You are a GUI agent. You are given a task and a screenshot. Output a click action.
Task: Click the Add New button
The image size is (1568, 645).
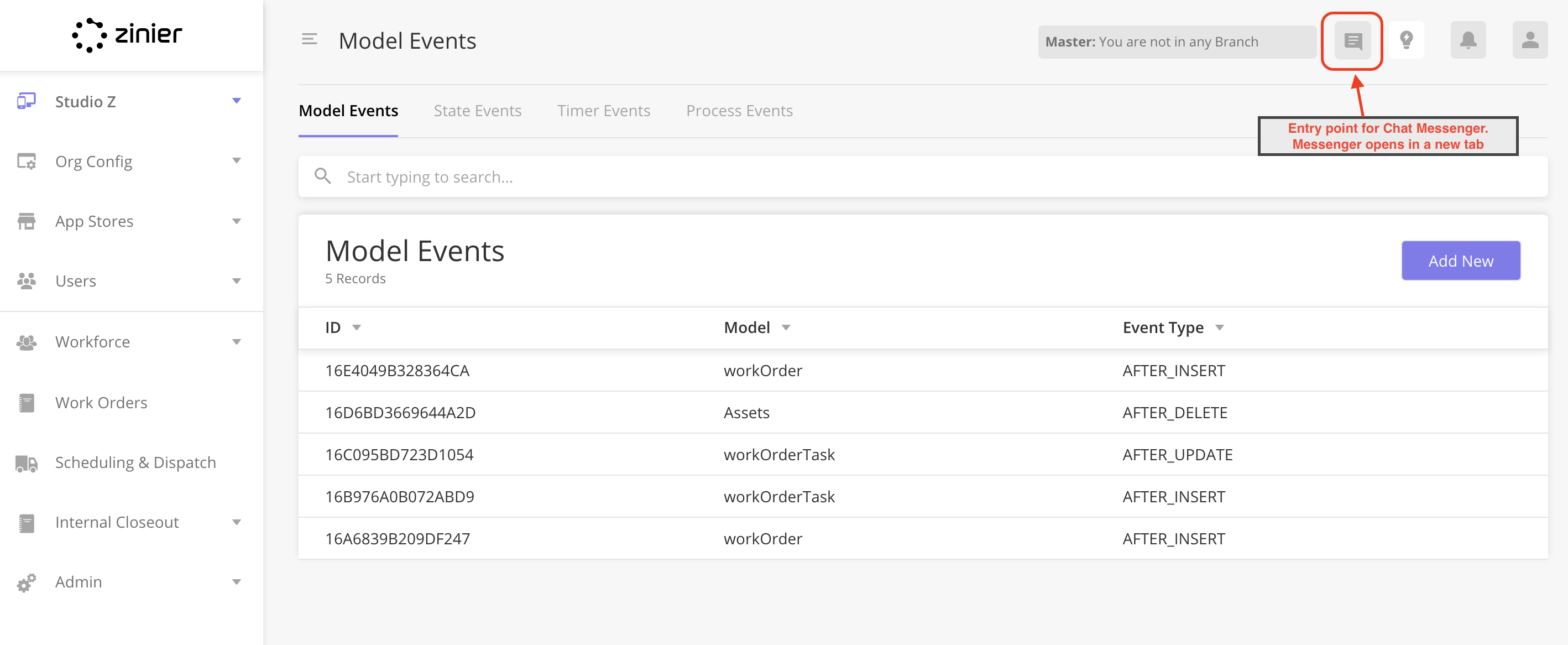1461,261
